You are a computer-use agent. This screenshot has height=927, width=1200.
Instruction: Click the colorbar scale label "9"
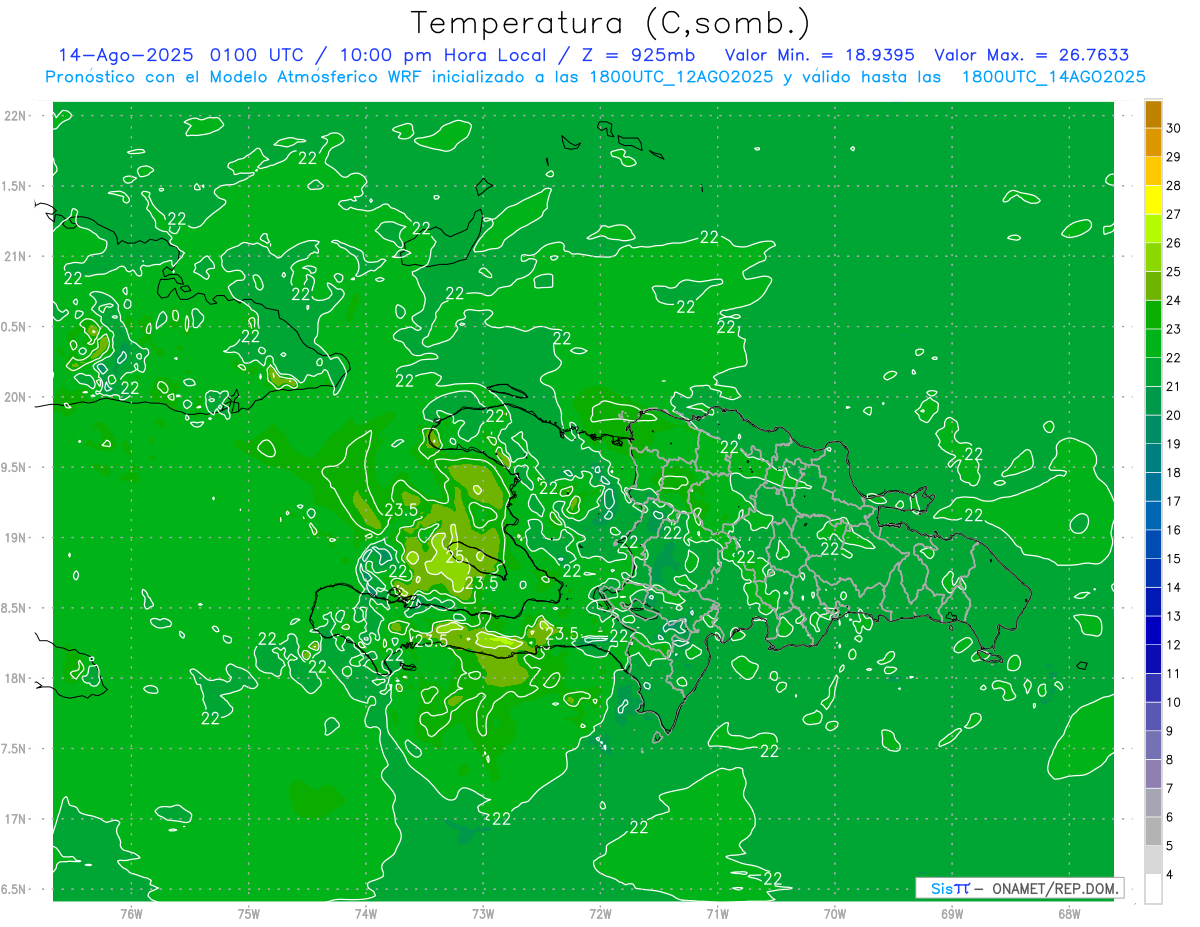tap(1170, 731)
